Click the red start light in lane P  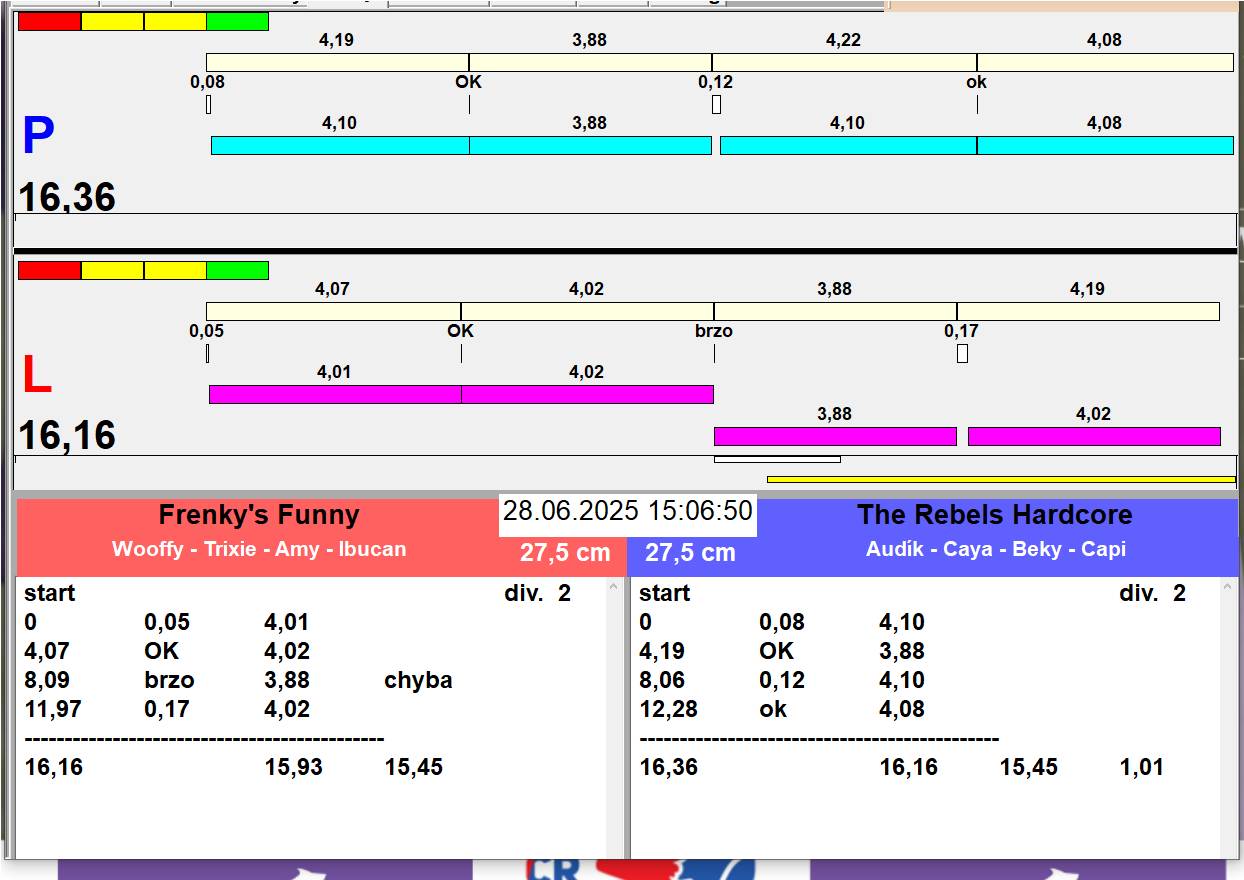pyautogui.click(x=49, y=21)
